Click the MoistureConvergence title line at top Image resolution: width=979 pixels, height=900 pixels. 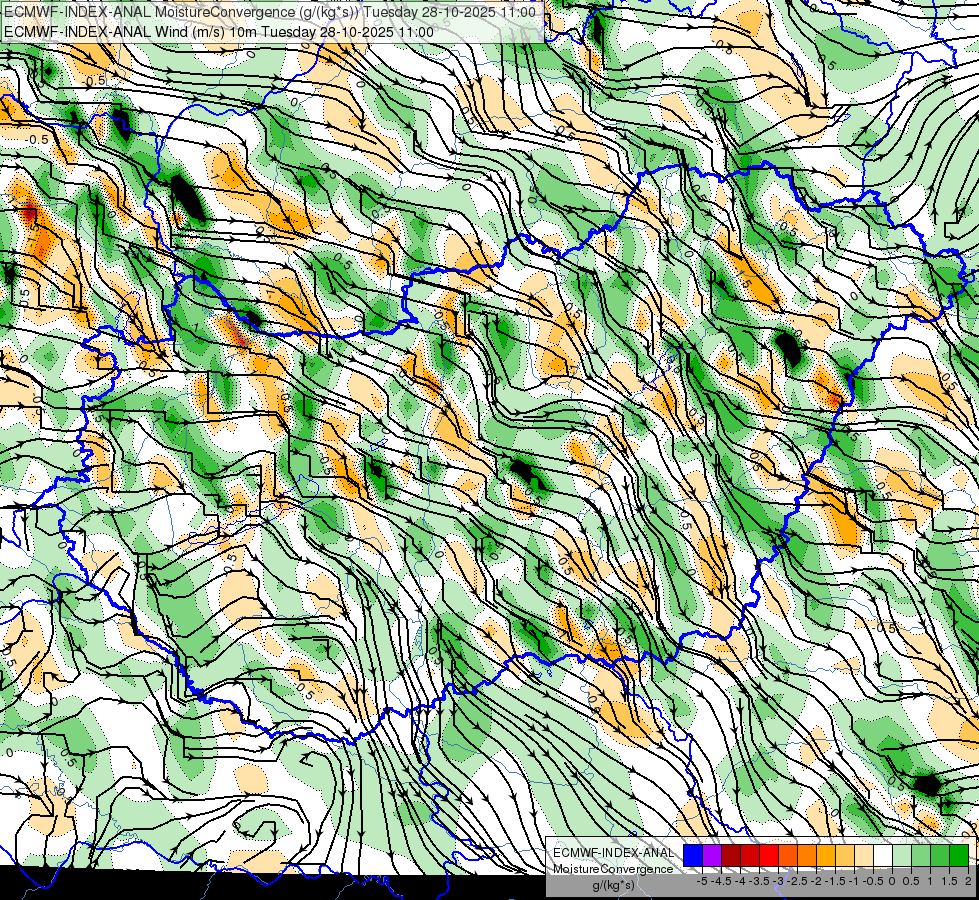(270, 12)
